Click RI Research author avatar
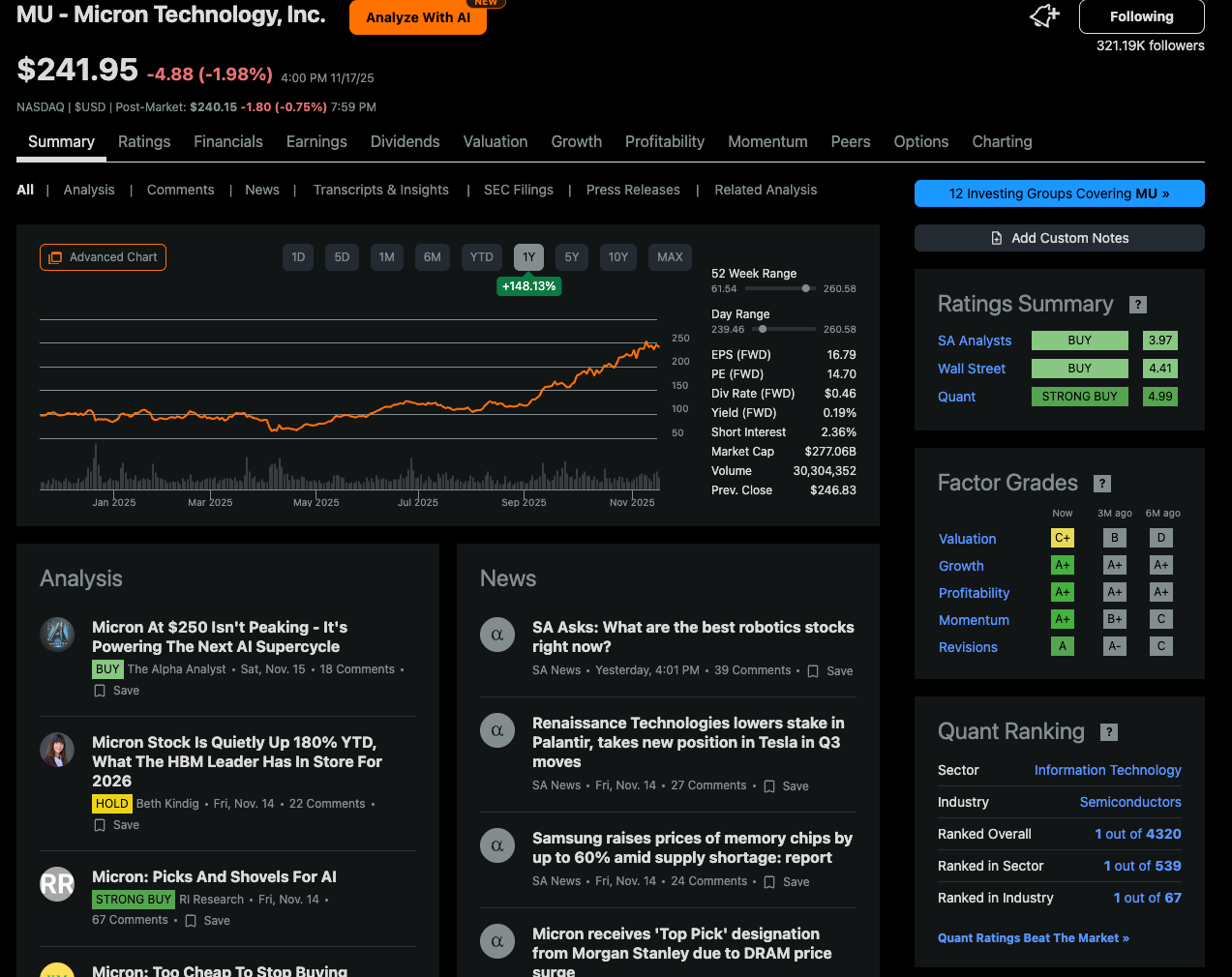The image size is (1232, 977). 57,884
